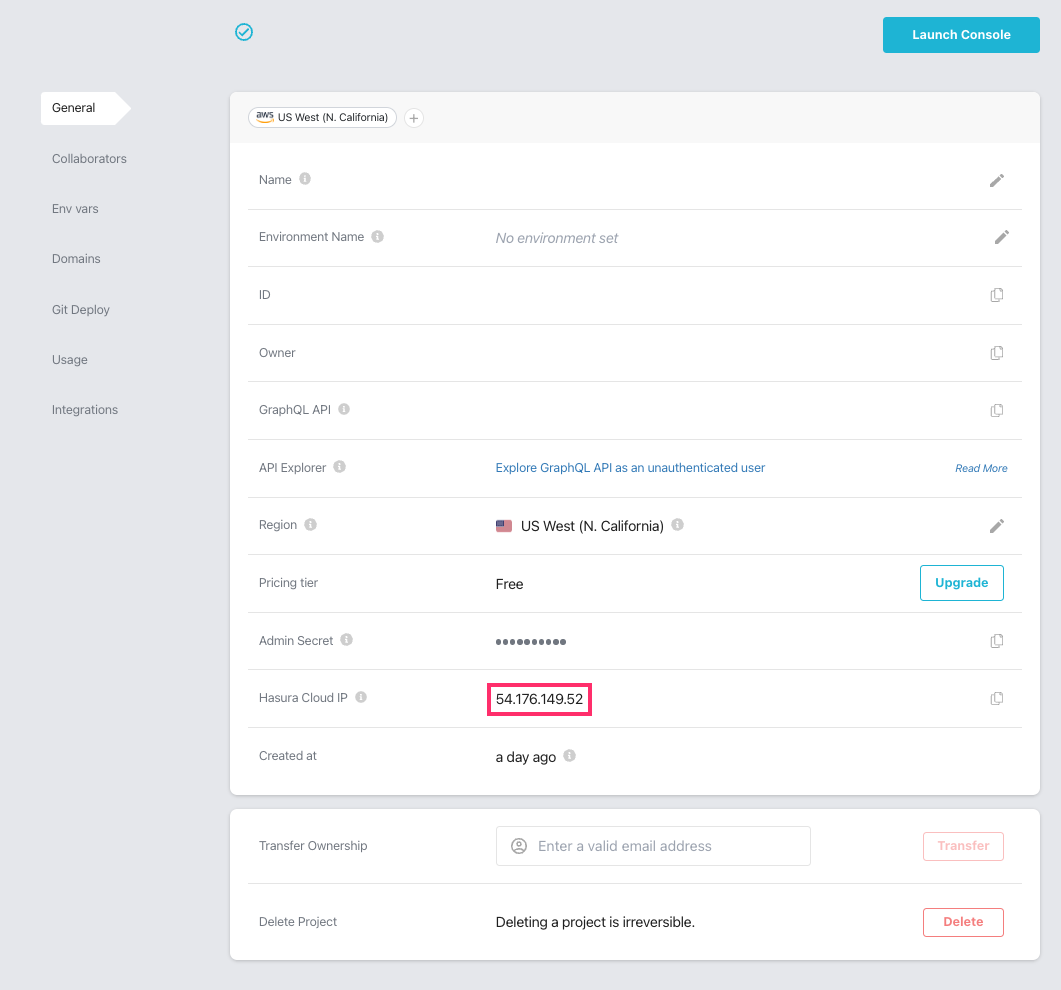This screenshot has height=990, width=1061.
Task: Copy the Owner value
Action: pos(996,352)
